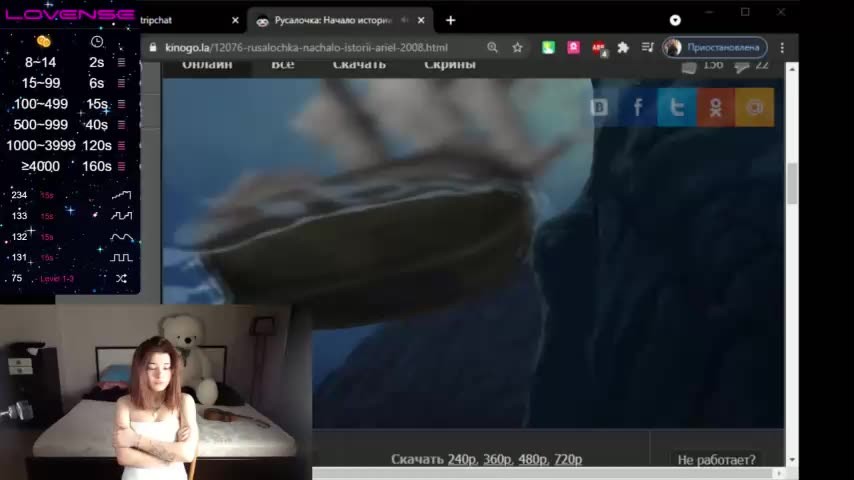Viewport: 854px width, 480px height.
Task: Select the 75 random shuffle icon
Action: tap(121, 278)
